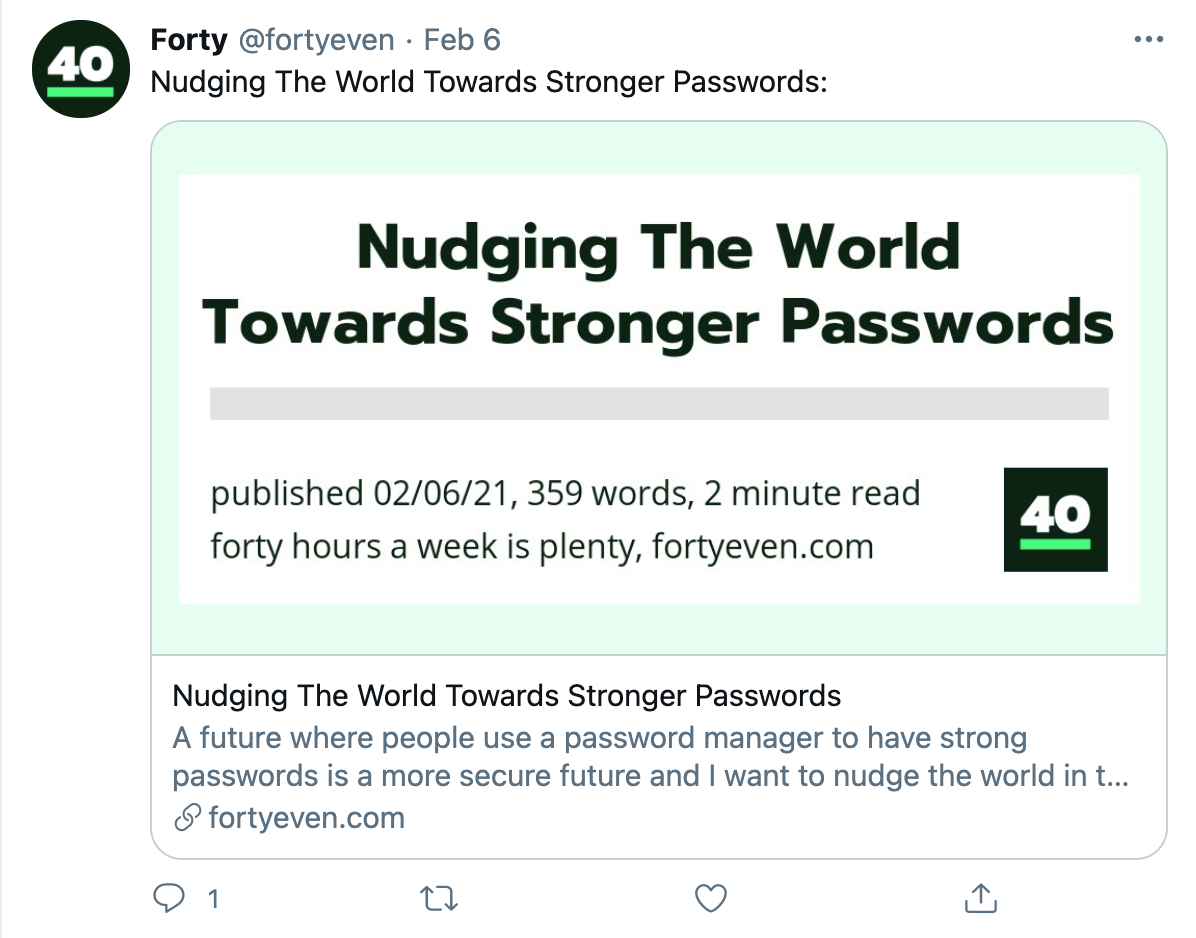Viewport: 1196px width, 938px height.
Task: Click the @fortyeven handle
Action: coord(317,40)
